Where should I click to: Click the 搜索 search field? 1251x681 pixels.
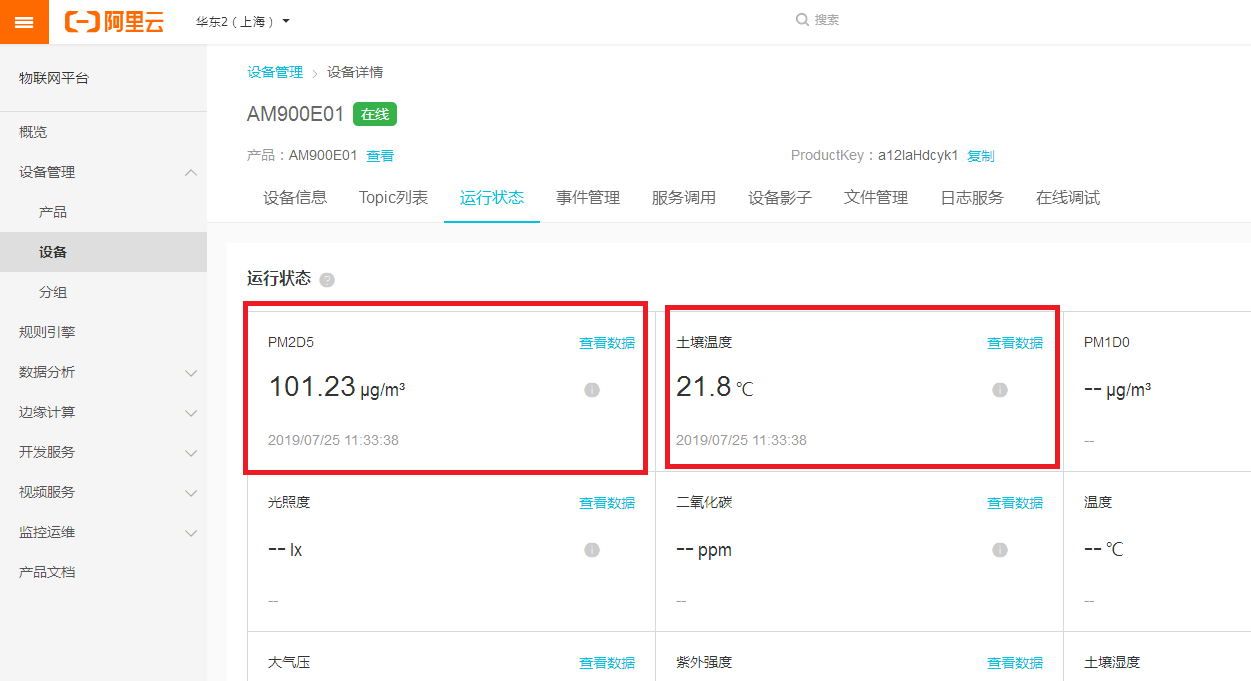tap(818, 20)
